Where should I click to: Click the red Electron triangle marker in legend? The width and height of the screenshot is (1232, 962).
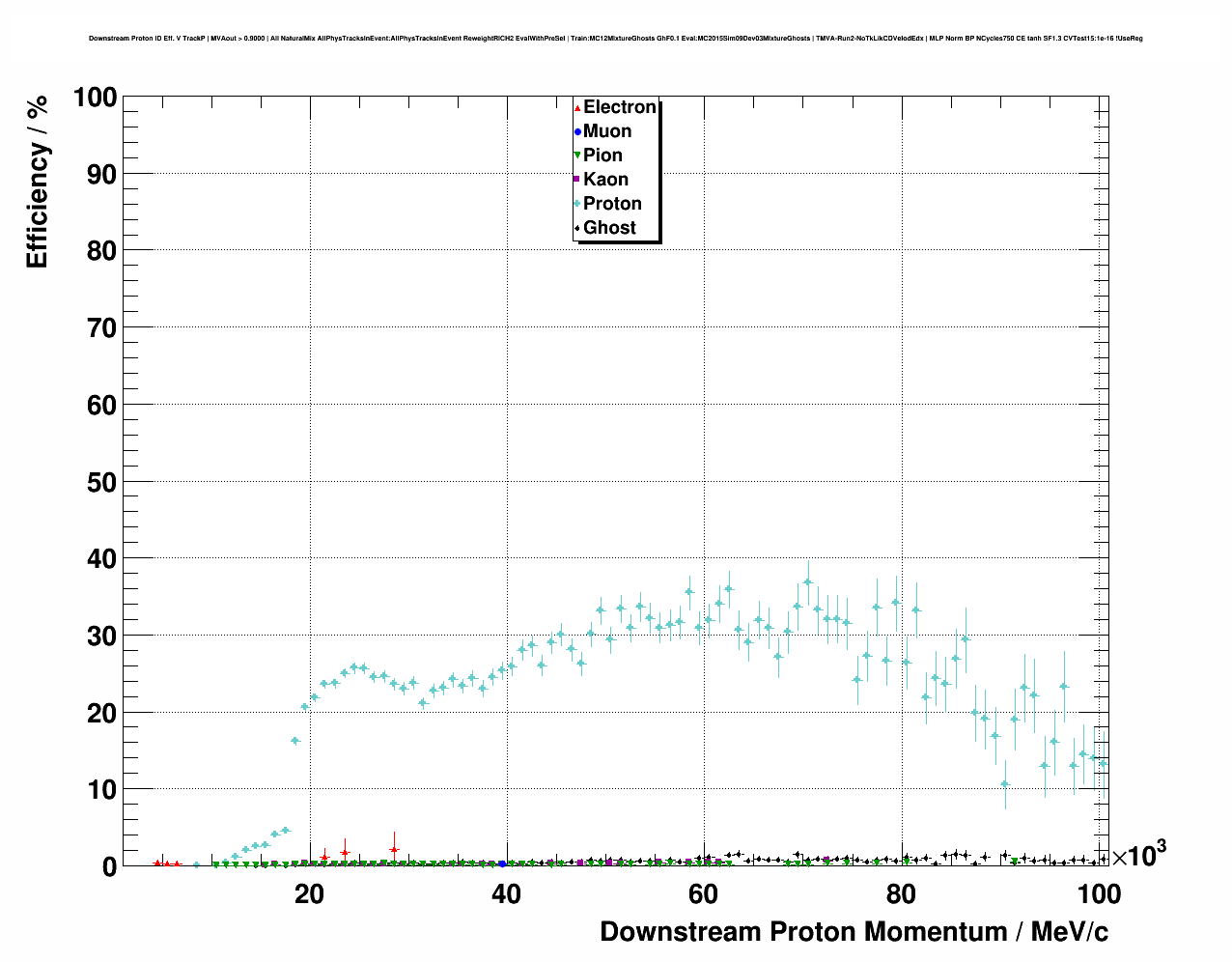point(577,107)
